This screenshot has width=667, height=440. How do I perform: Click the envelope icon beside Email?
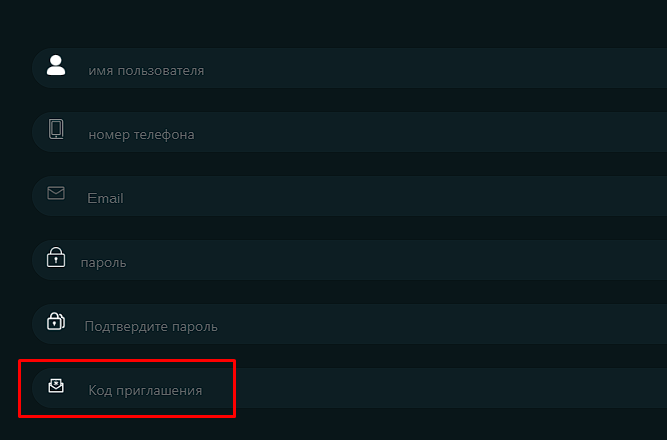tap(56, 193)
